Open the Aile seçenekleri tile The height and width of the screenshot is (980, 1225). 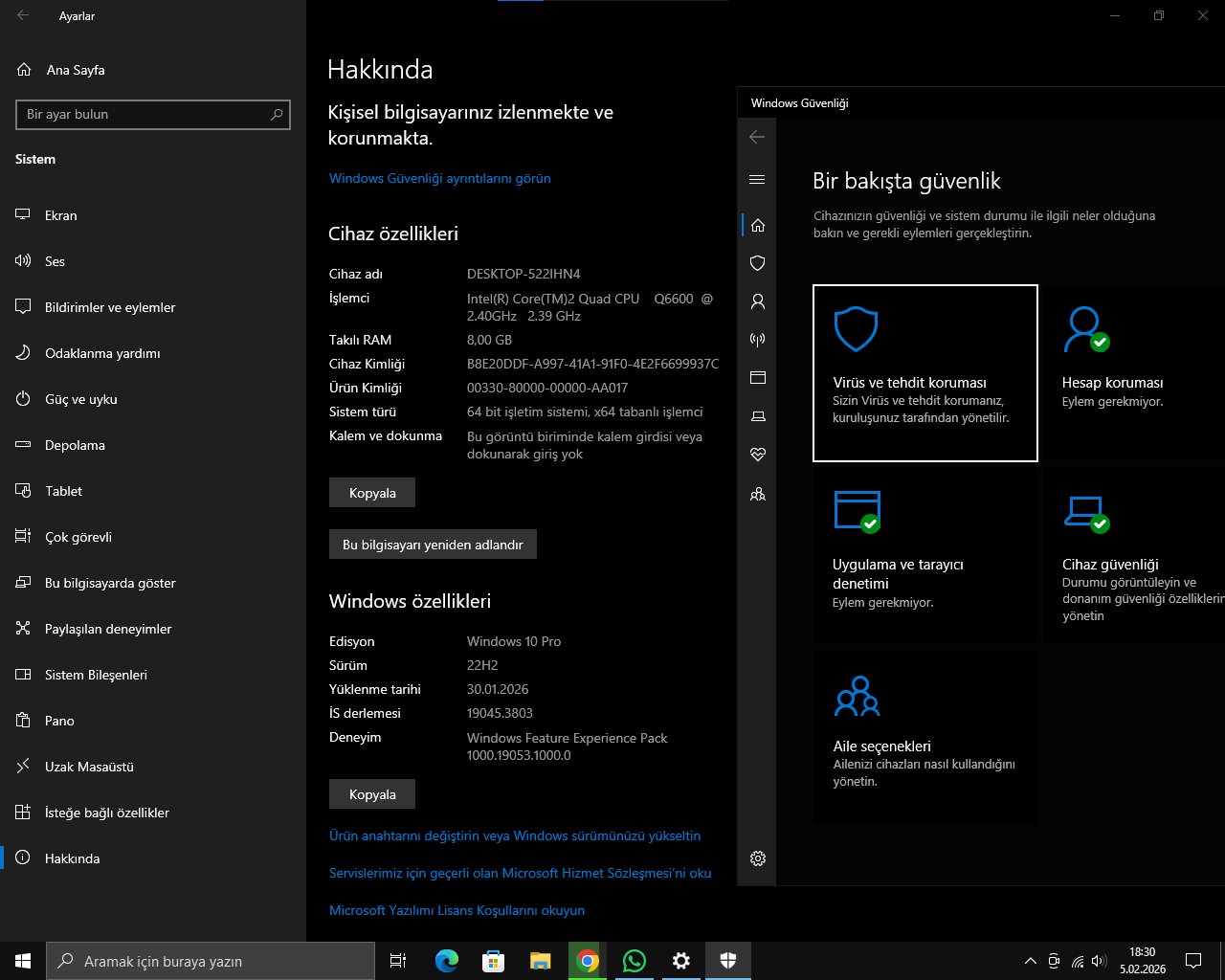point(925,737)
